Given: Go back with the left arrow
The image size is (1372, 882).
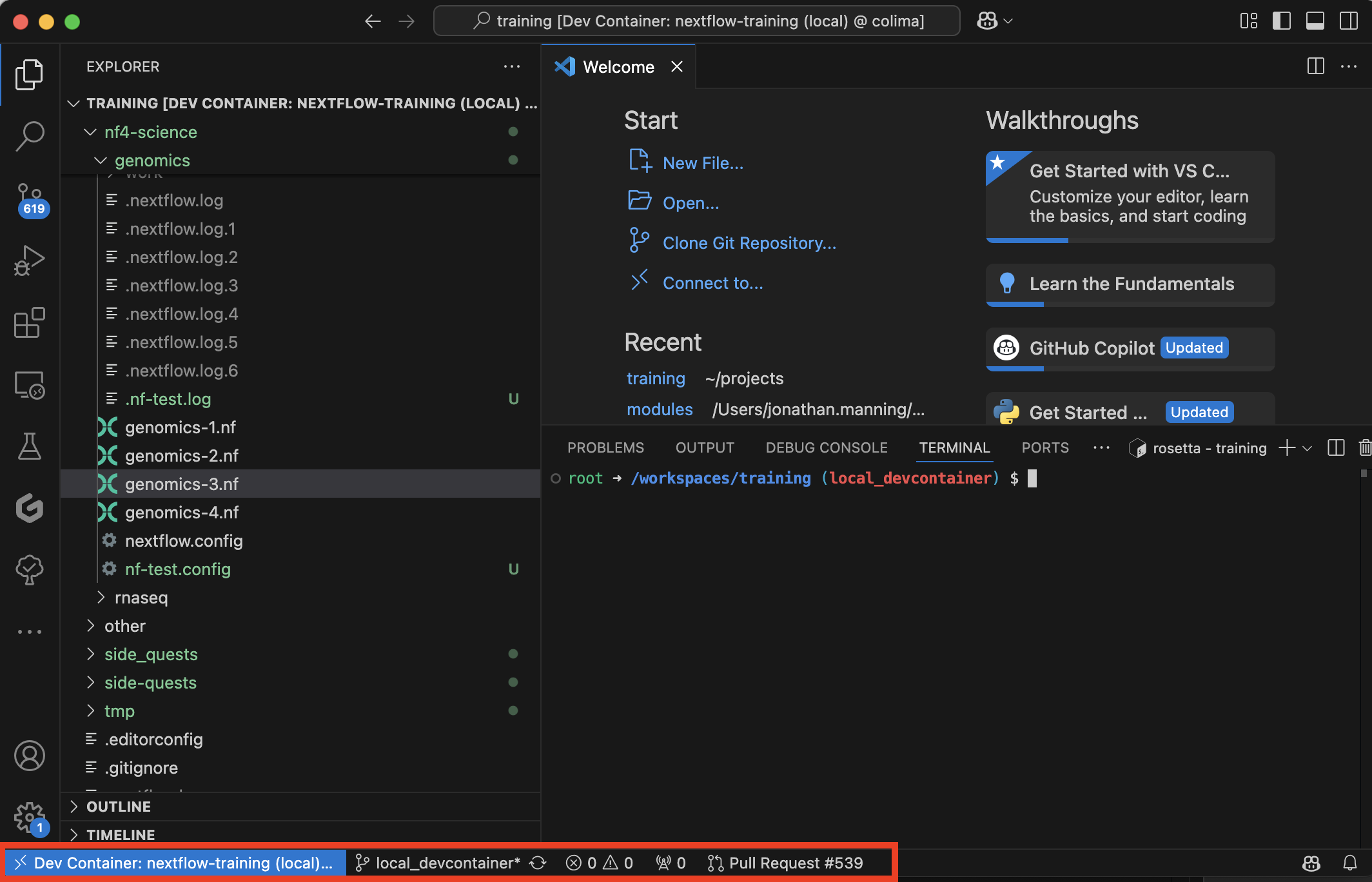Looking at the screenshot, I should pyautogui.click(x=373, y=21).
